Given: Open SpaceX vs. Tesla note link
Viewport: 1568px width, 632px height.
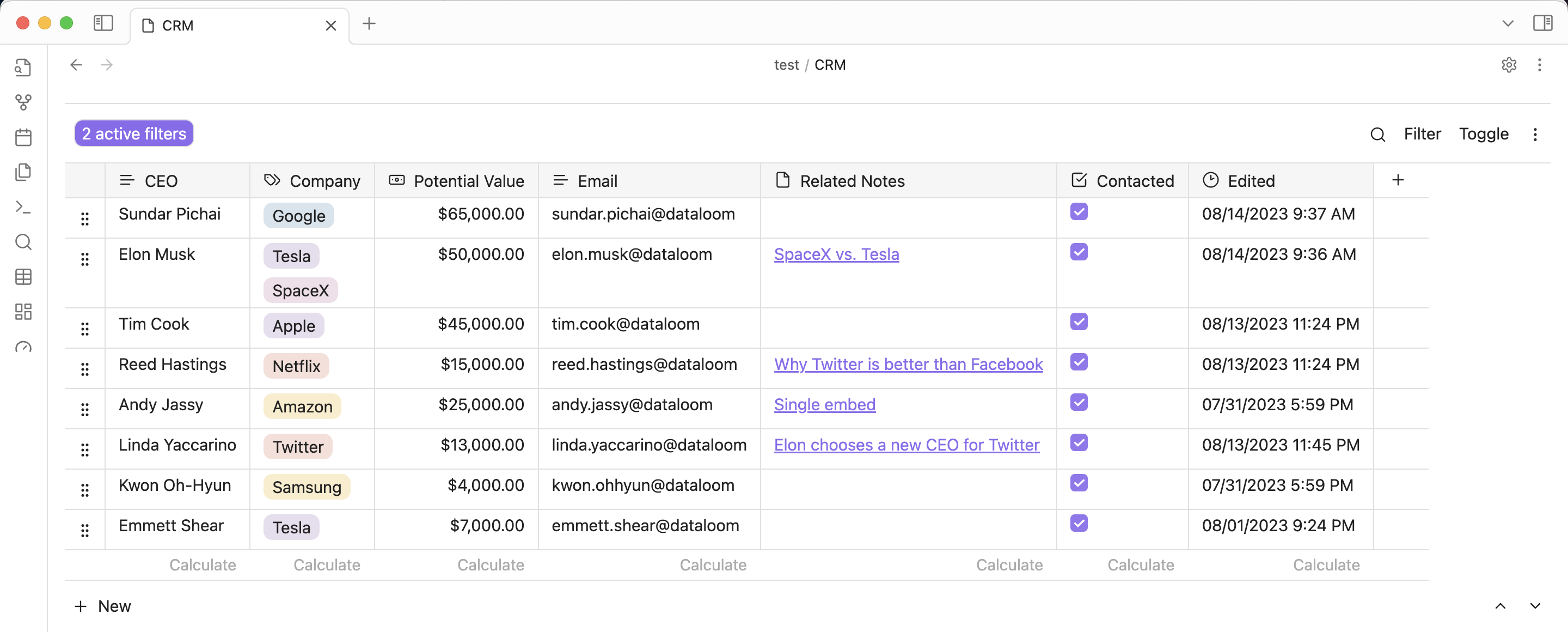Looking at the screenshot, I should pos(836,254).
